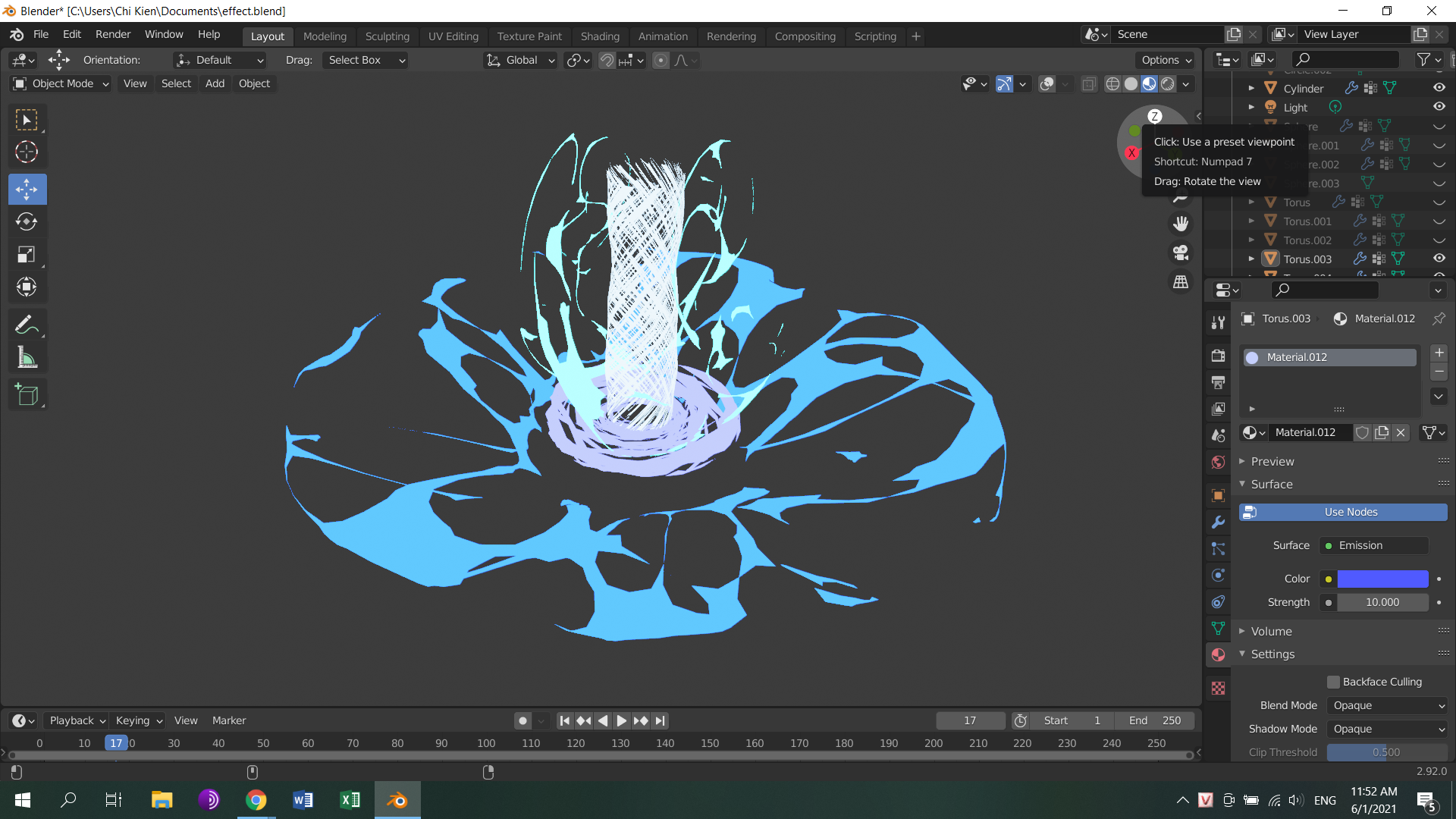Open the Render menu
1456x819 pixels.
click(113, 34)
